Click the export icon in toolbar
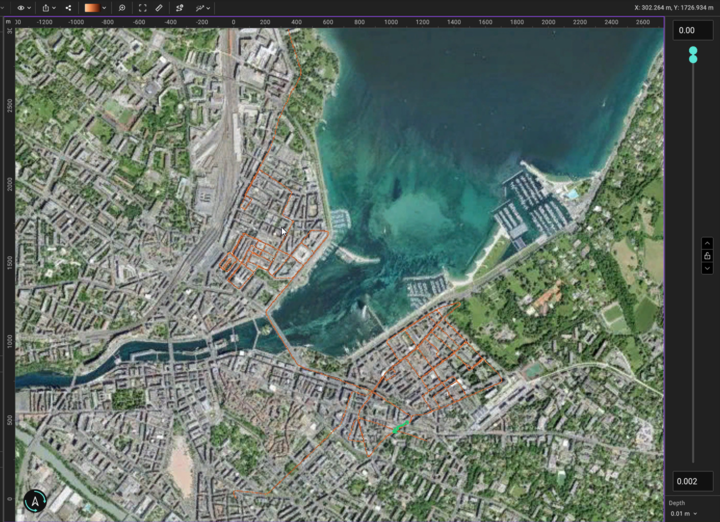This screenshot has height=522, width=720. [x=45, y=7]
